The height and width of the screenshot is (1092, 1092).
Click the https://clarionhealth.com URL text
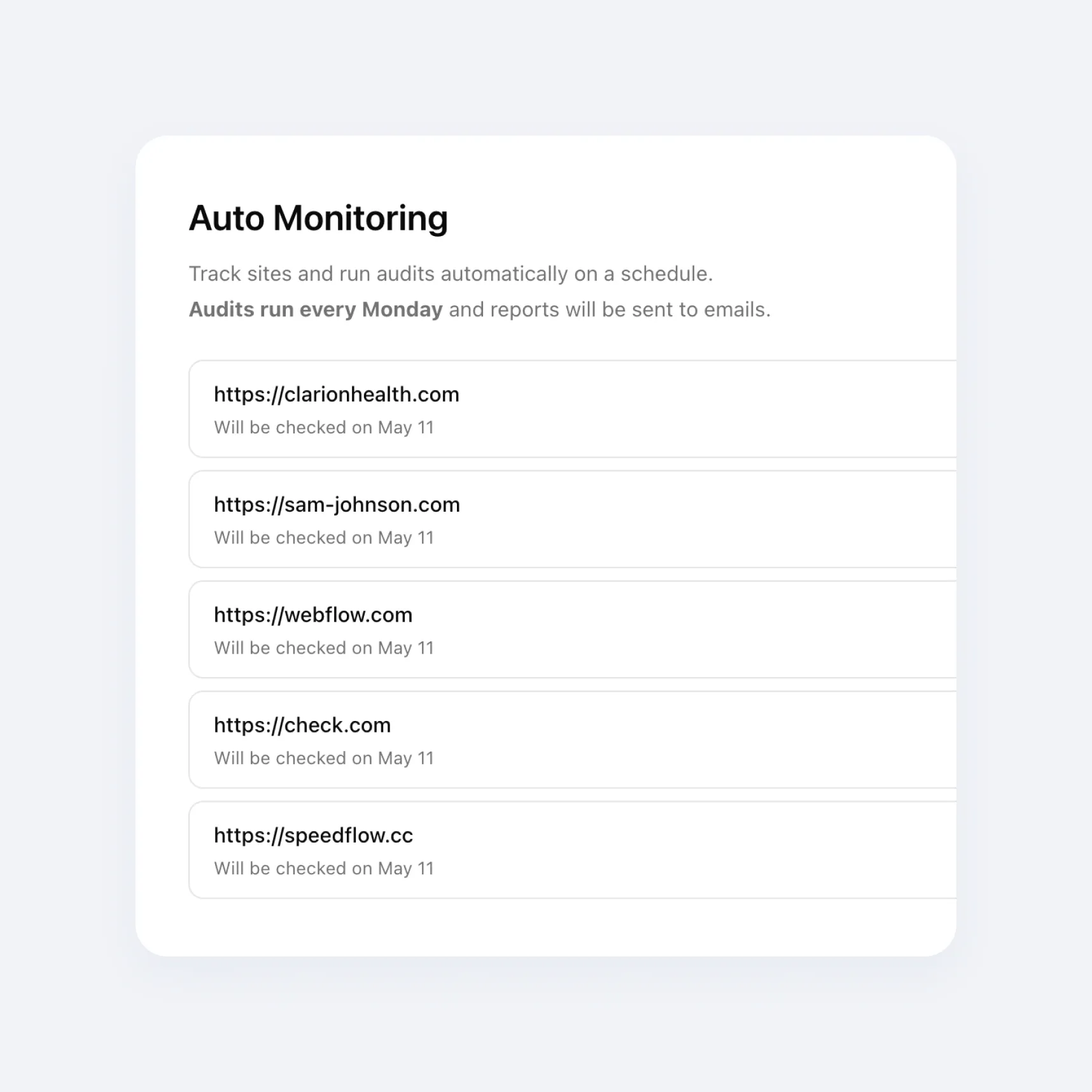(336, 395)
